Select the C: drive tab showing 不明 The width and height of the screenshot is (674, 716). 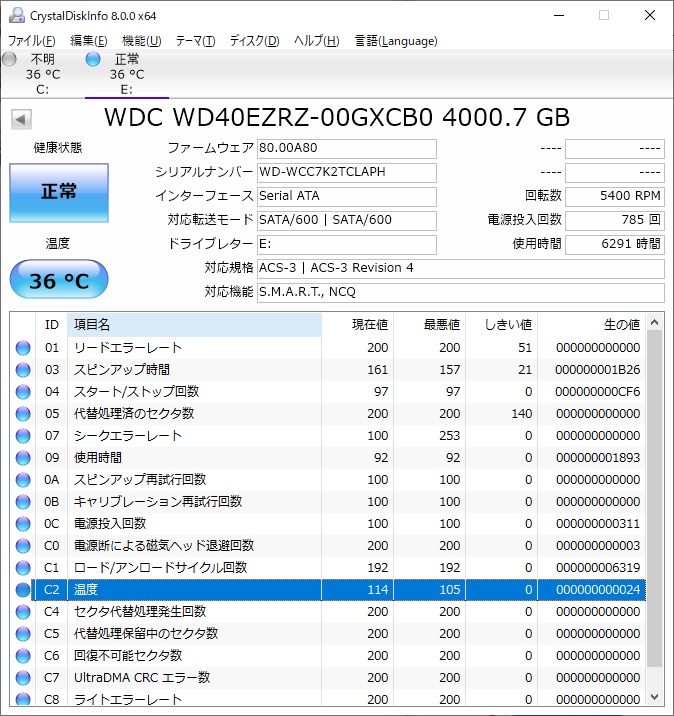[42, 74]
